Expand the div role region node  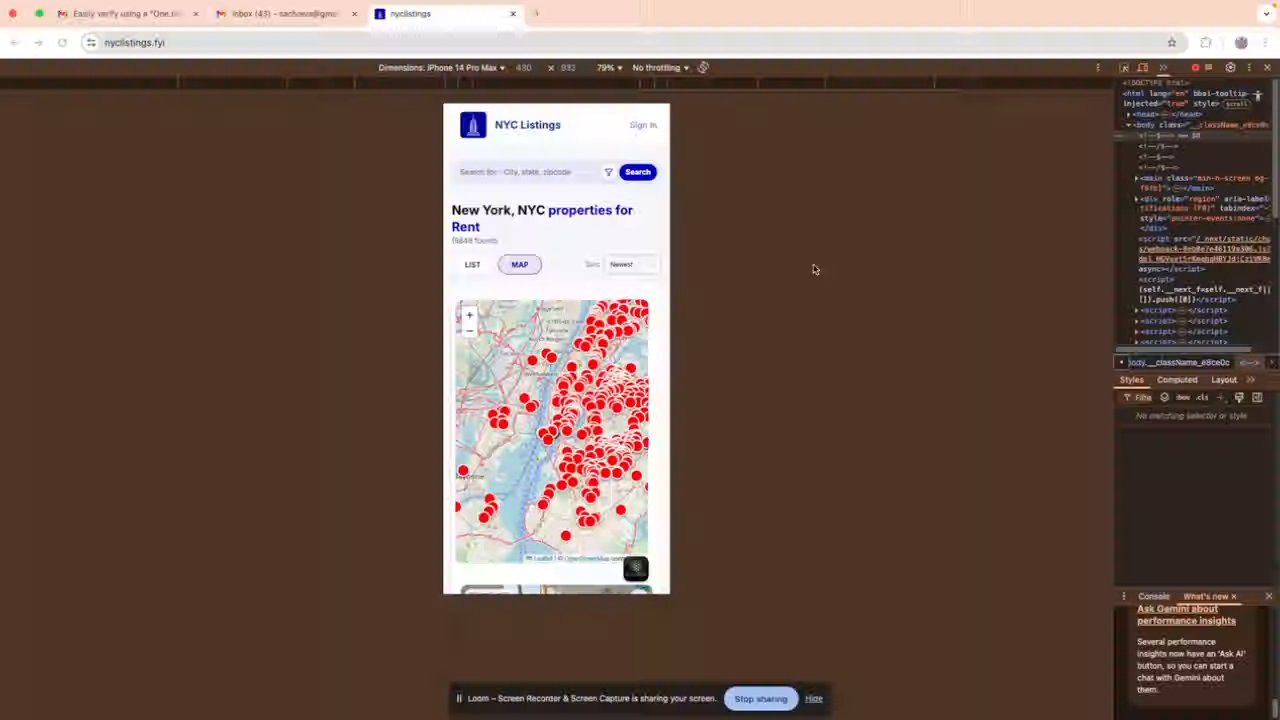1137,199
